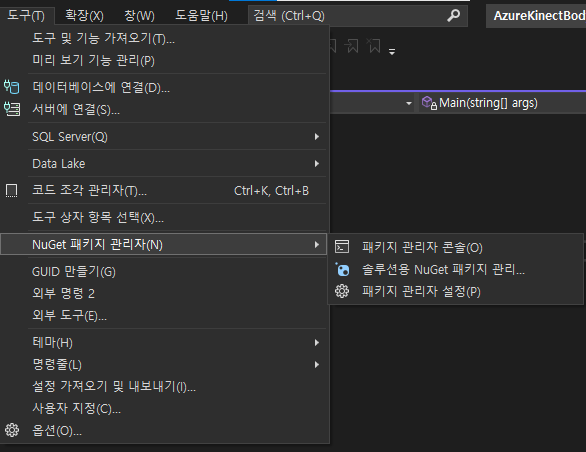Image resolution: width=586 pixels, height=452 pixels.
Task: Click the previous bookmark toolbar icon
Action: (351, 46)
